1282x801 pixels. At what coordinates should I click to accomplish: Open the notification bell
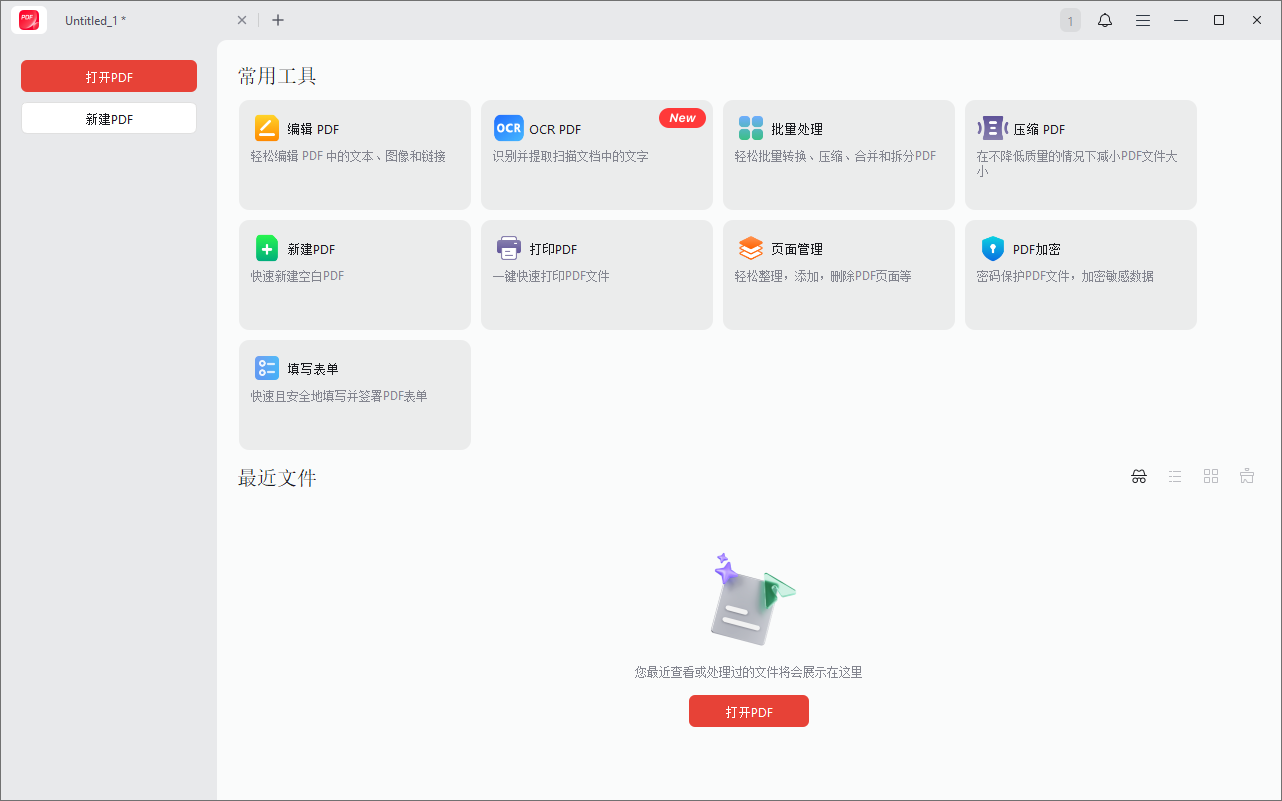1105,20
